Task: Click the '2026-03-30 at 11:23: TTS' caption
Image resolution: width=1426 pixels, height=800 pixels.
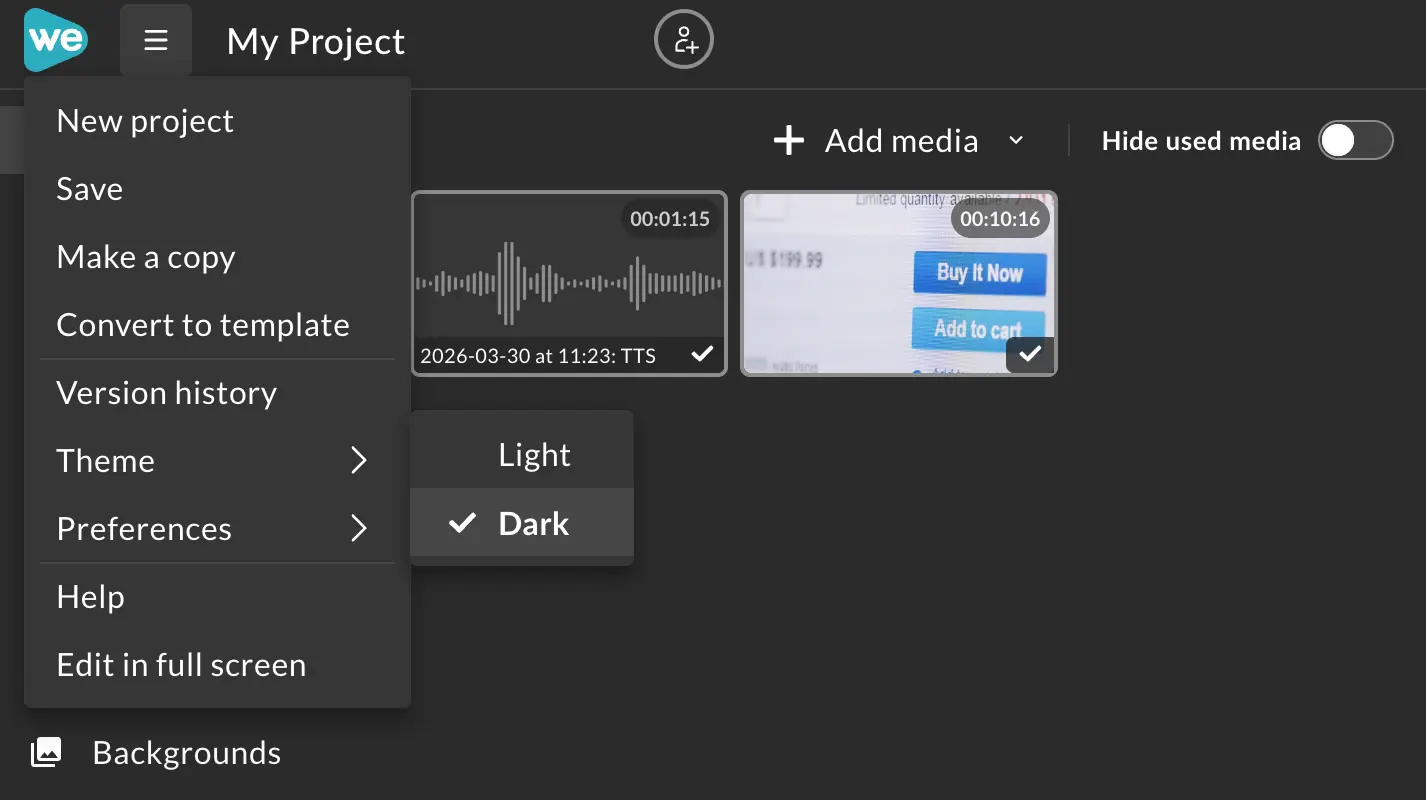Action: pyautogui.click(x=538, y=355)
